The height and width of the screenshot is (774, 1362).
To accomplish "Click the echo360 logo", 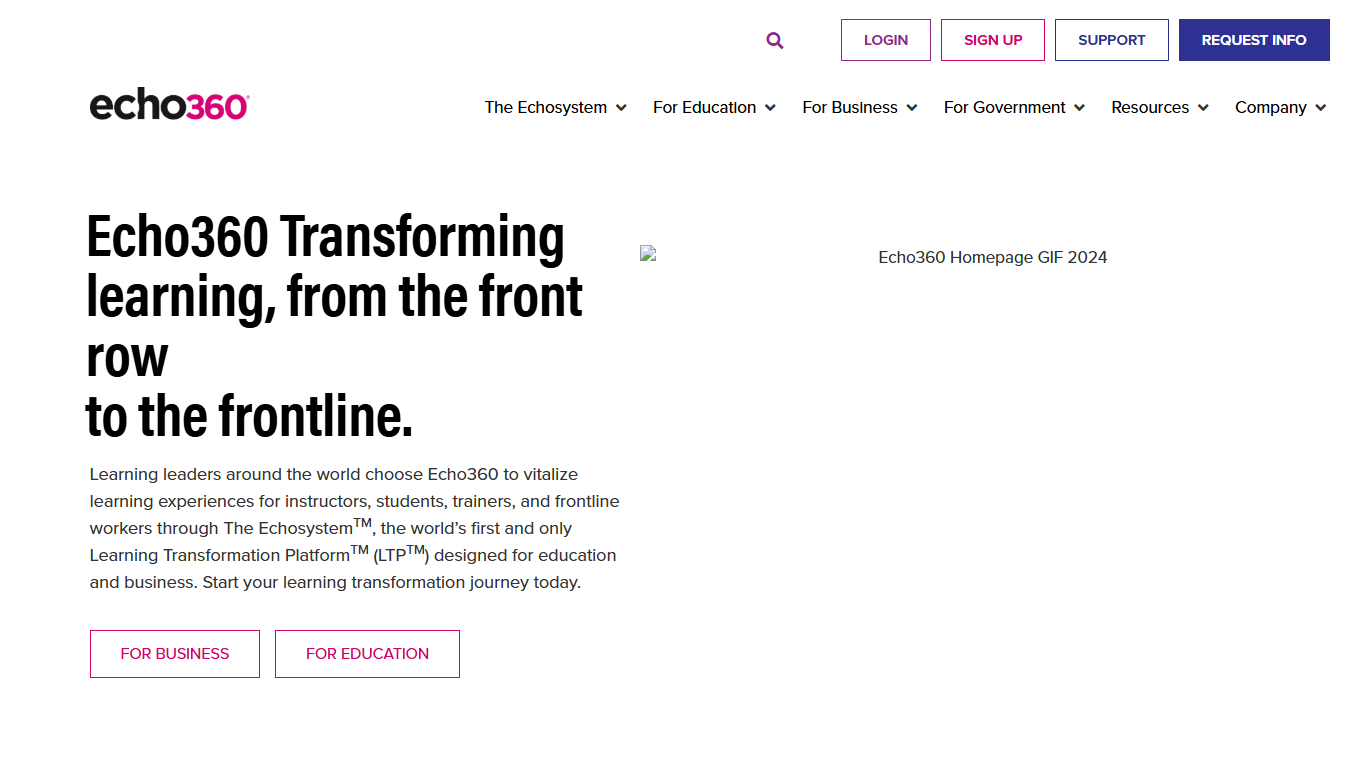I will point(169,105).
